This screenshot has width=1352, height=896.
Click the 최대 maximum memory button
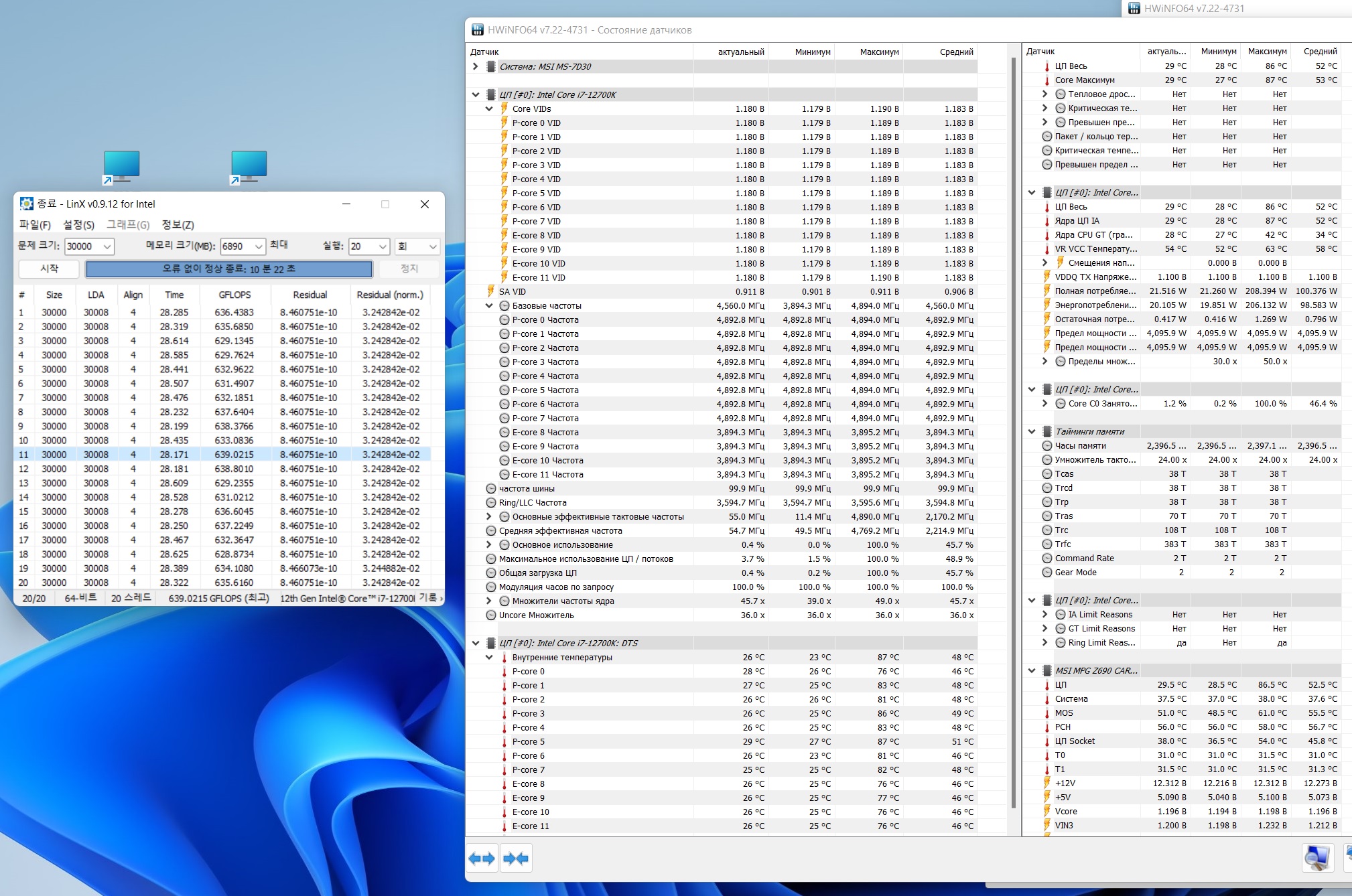click(x=279, y=245)
